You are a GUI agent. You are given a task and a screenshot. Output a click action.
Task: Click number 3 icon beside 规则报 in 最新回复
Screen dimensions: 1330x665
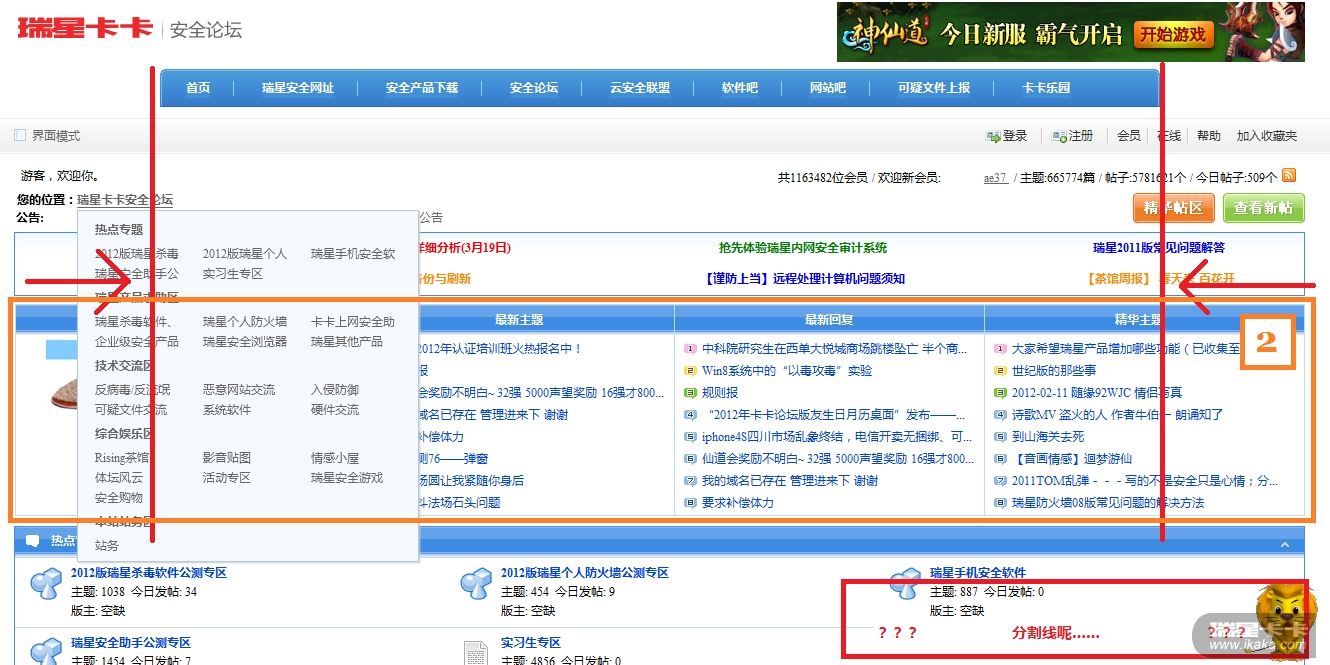point(690,393)
